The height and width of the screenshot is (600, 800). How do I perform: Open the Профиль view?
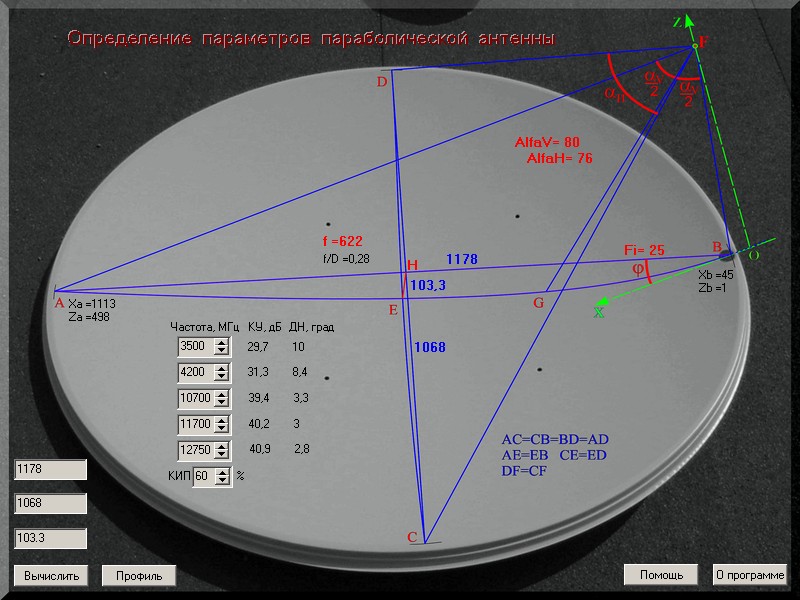139,576
